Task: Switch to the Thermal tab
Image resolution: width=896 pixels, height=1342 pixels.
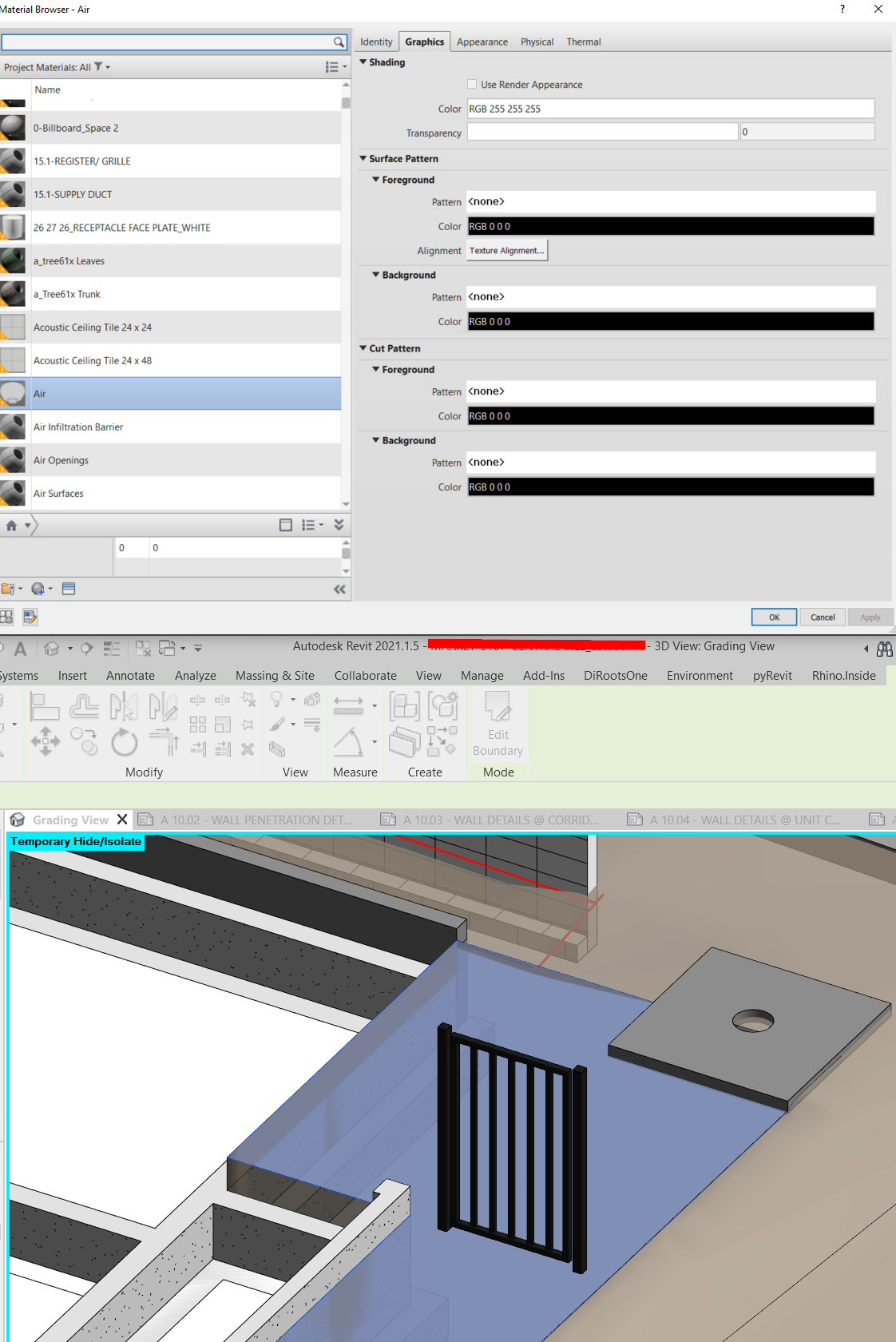Action: point(584,42)
